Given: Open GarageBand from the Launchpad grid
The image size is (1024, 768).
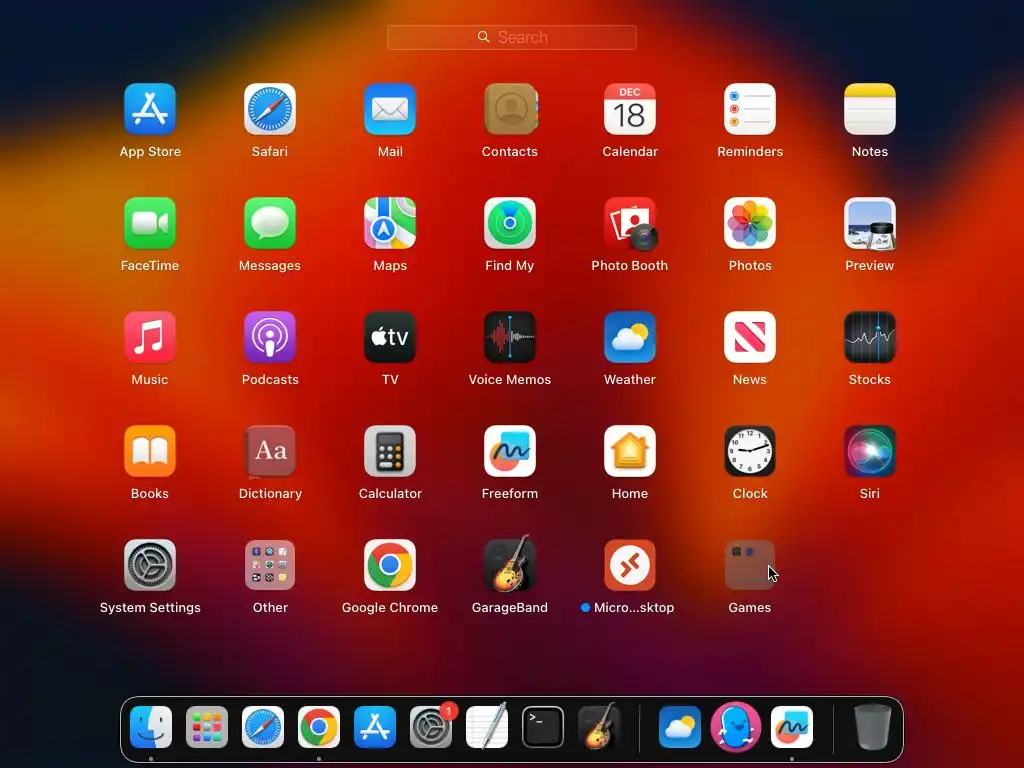Looking at the screenshot, I should (x=510, y=564).
